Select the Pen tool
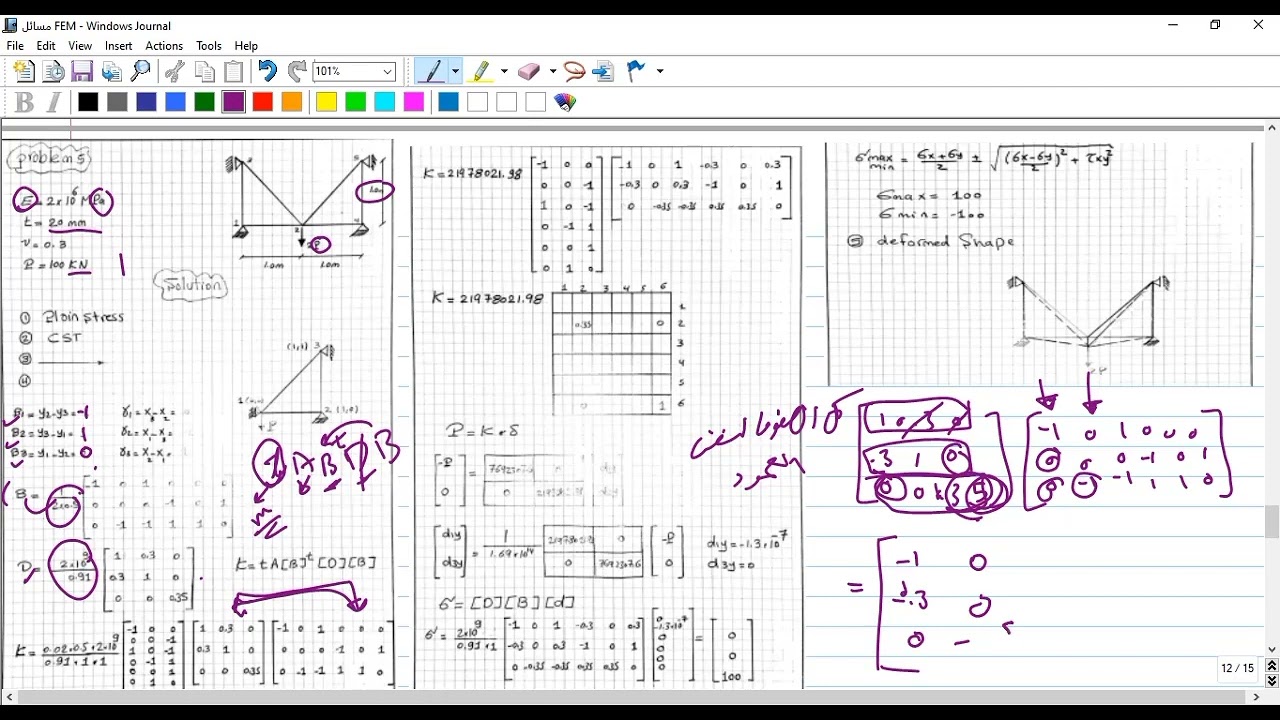Viewport: 1280px width, 720px height. (432, 71)
